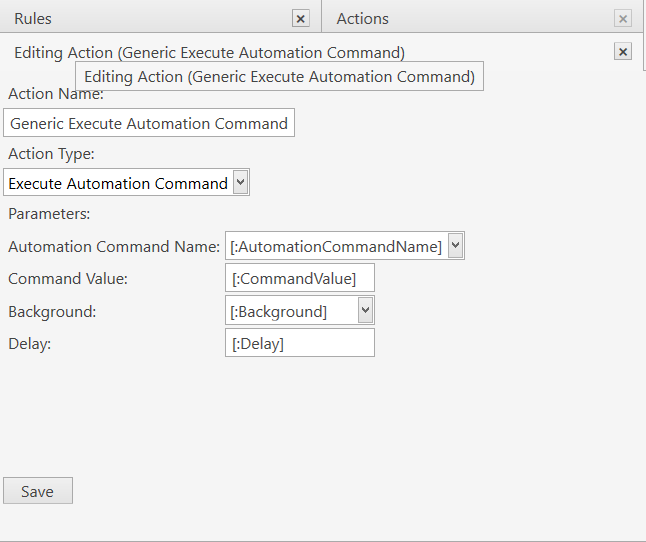The image size is (646, 542).
Task: Click the Command Value input field
Action: click(x=300, y=278)
